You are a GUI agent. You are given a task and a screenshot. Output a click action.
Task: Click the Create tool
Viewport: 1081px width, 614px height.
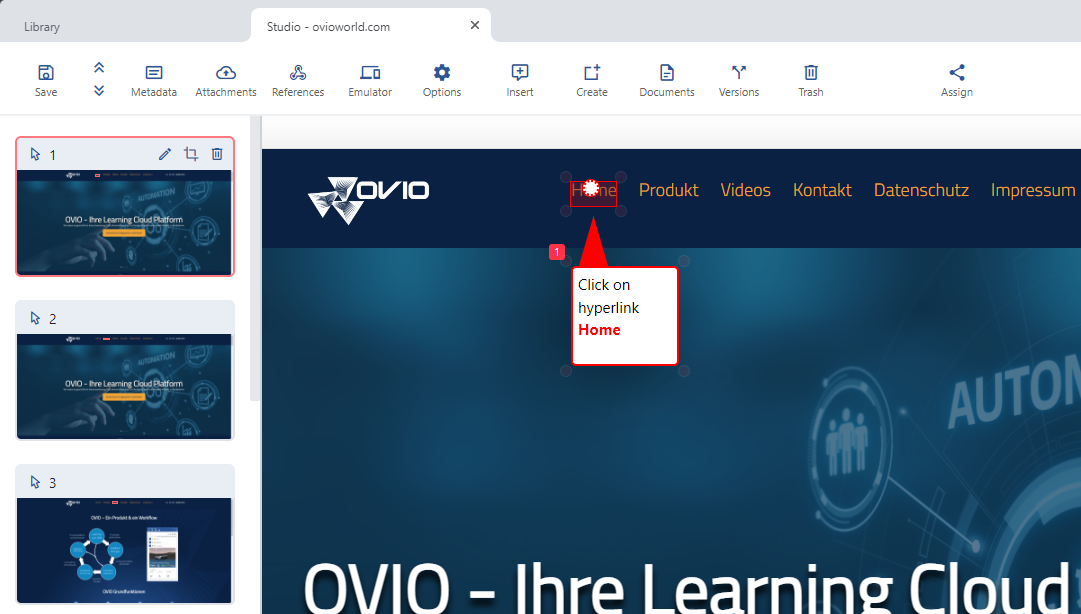(592, 80)
